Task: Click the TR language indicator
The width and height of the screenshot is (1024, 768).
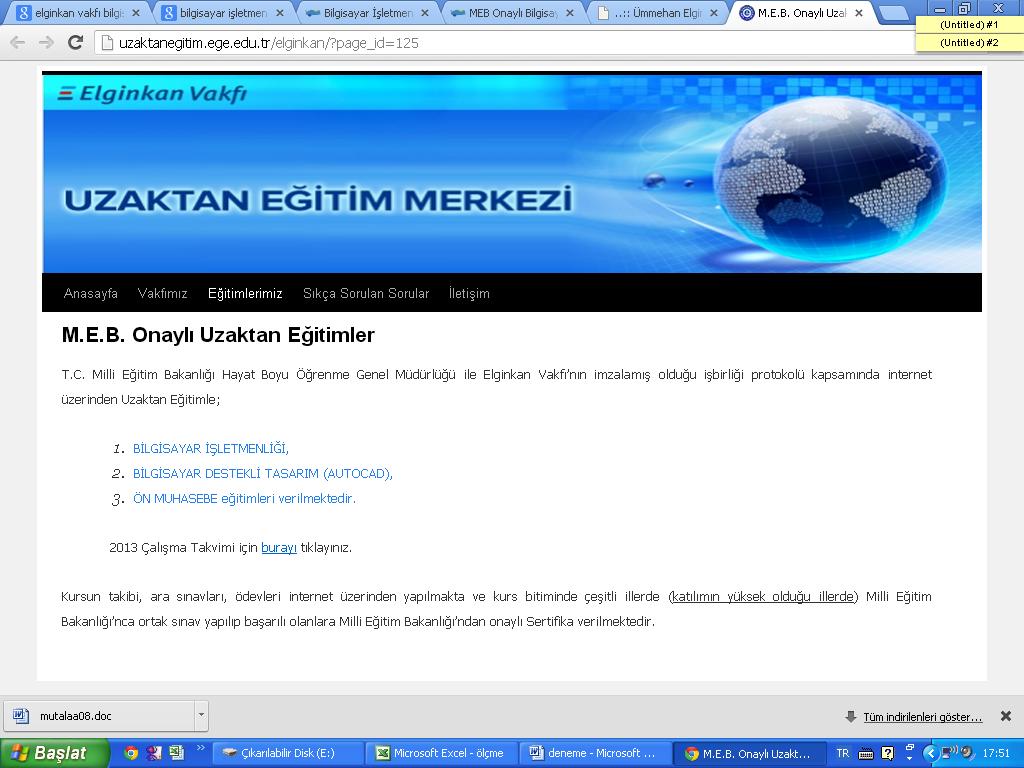Action: point(843,753)
